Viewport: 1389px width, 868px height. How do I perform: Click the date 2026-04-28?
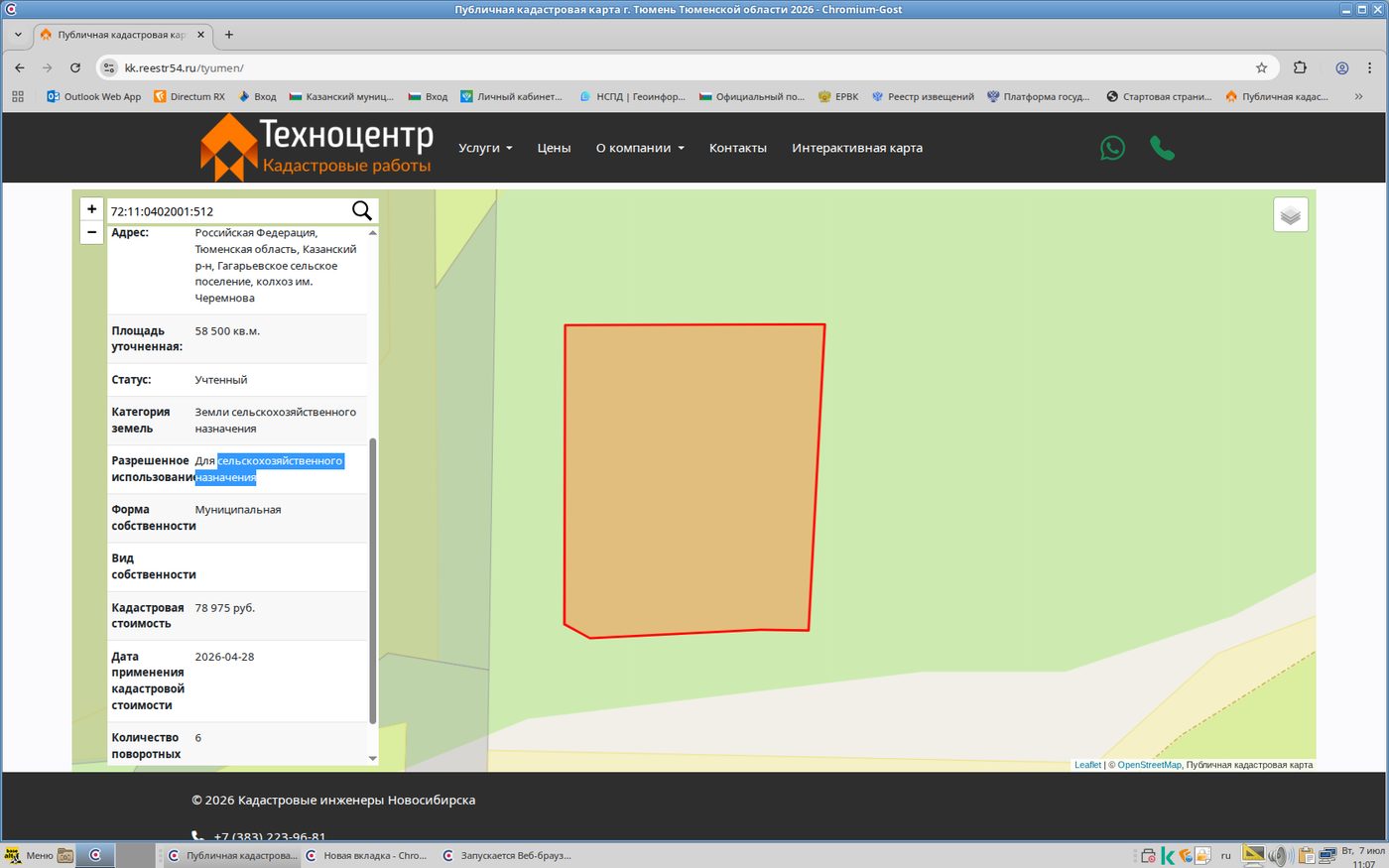coord(224,657)
